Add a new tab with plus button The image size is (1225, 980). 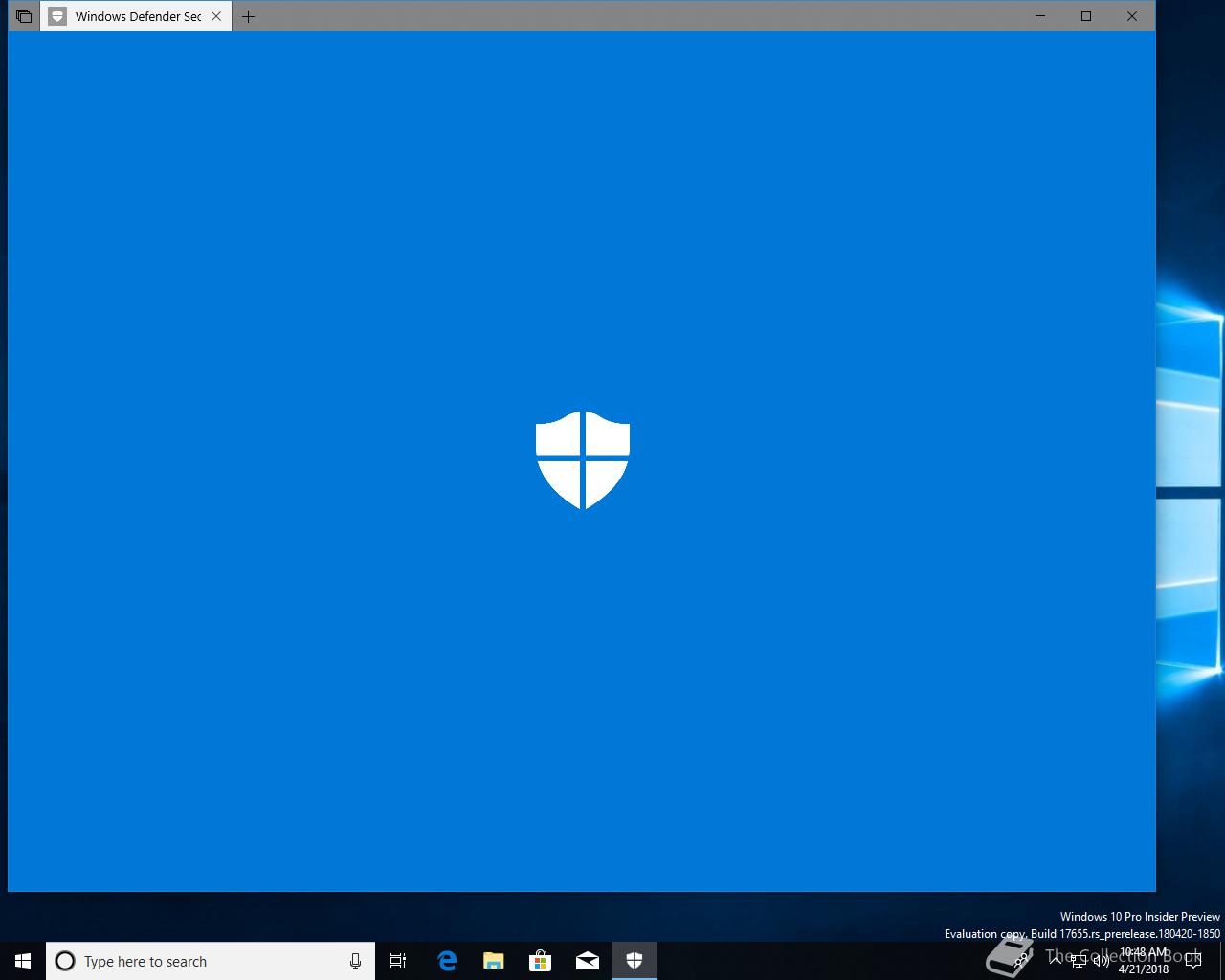click(248, 16)
